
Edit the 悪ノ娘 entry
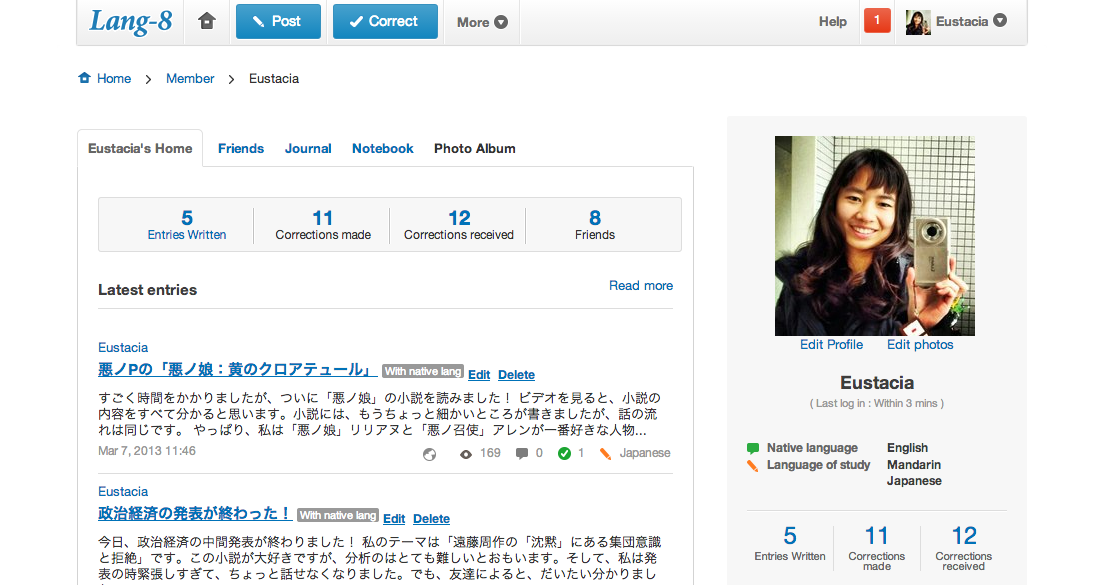[x=479, y=375]
